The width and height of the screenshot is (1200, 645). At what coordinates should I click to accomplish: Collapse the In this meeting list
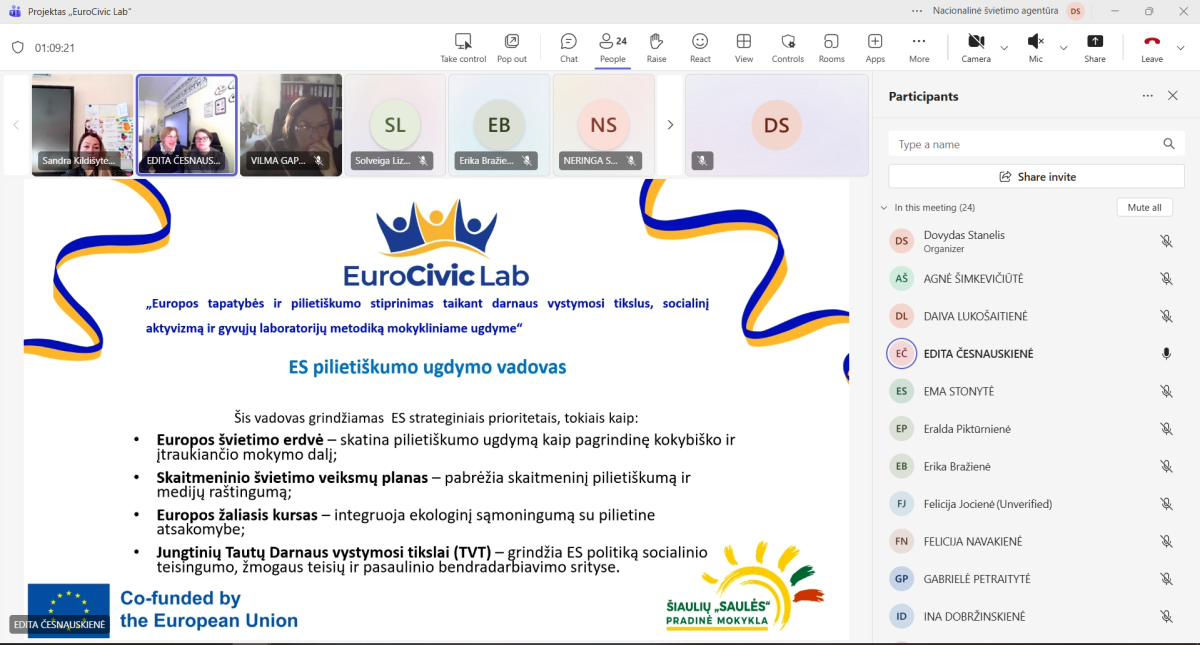[883, 208]
